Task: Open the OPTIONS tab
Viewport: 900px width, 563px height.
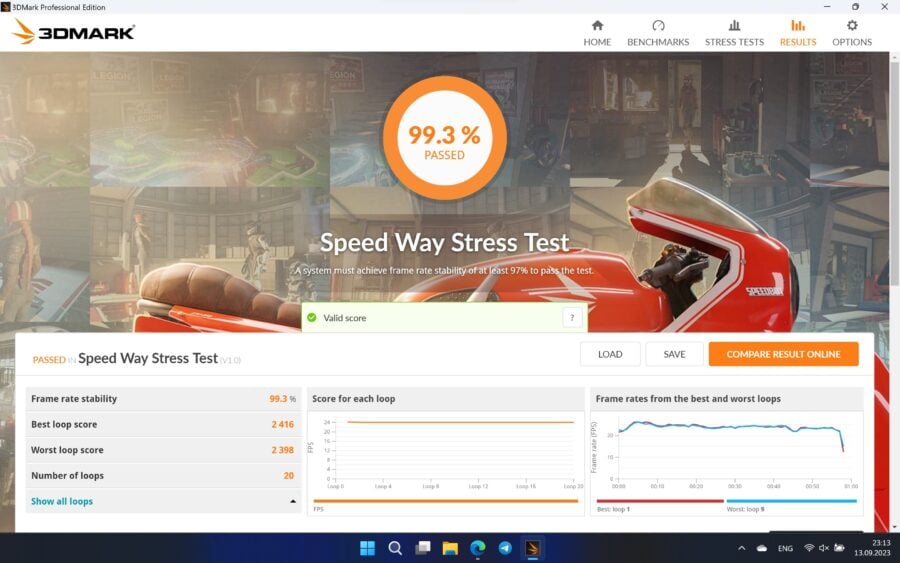Action: click(852, 33)
